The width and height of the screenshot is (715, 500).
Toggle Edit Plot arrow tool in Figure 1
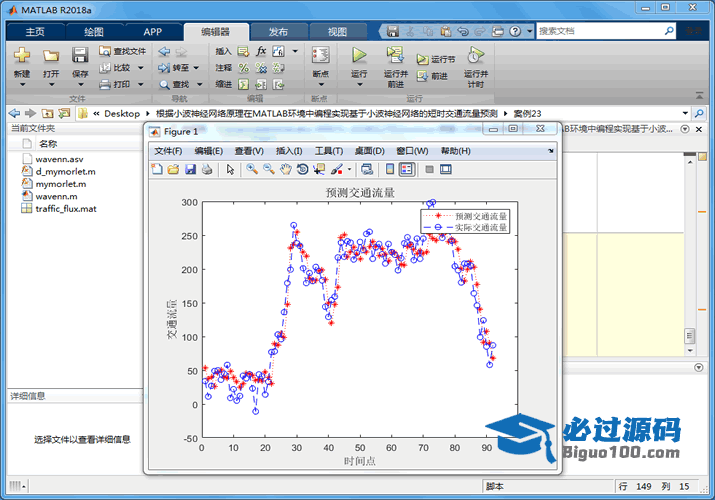pos(230,170)
